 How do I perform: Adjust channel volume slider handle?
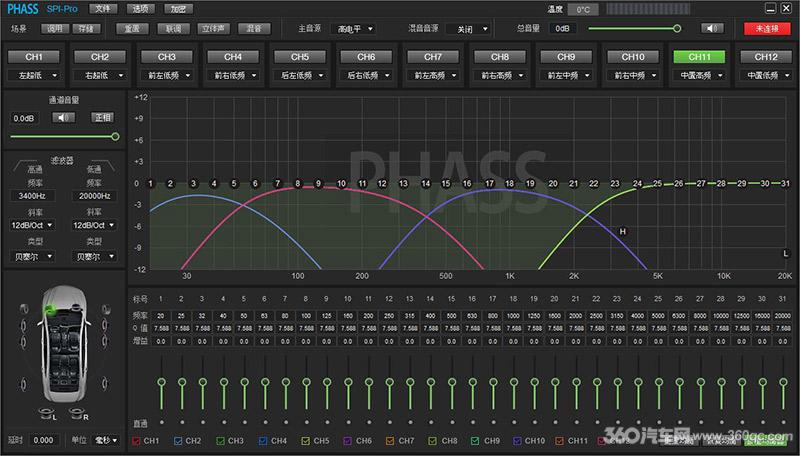115,137
